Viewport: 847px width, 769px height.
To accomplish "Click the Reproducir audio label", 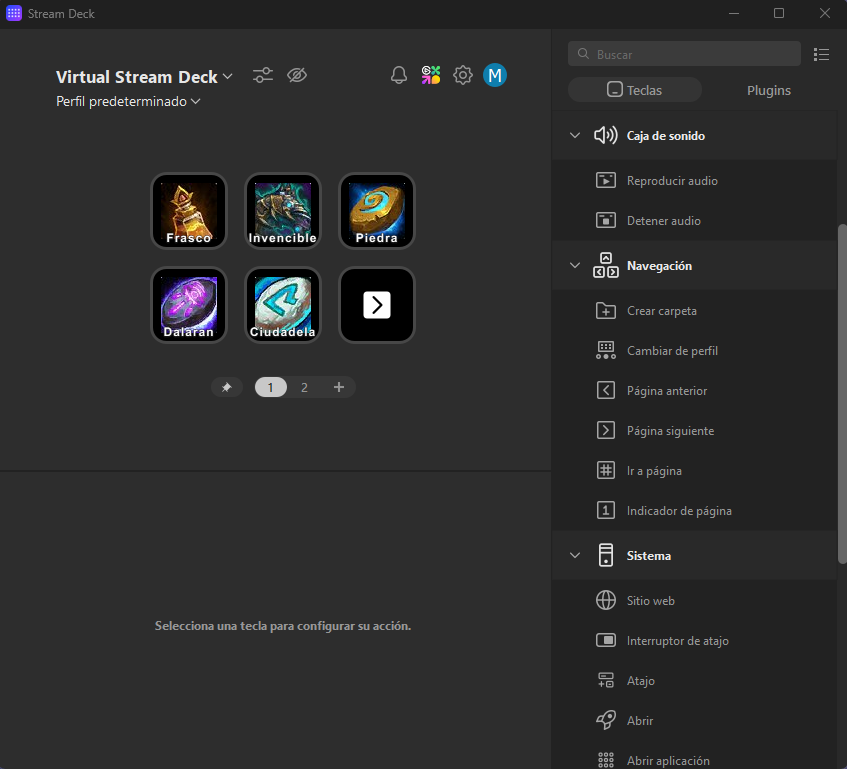I will 672,181.
